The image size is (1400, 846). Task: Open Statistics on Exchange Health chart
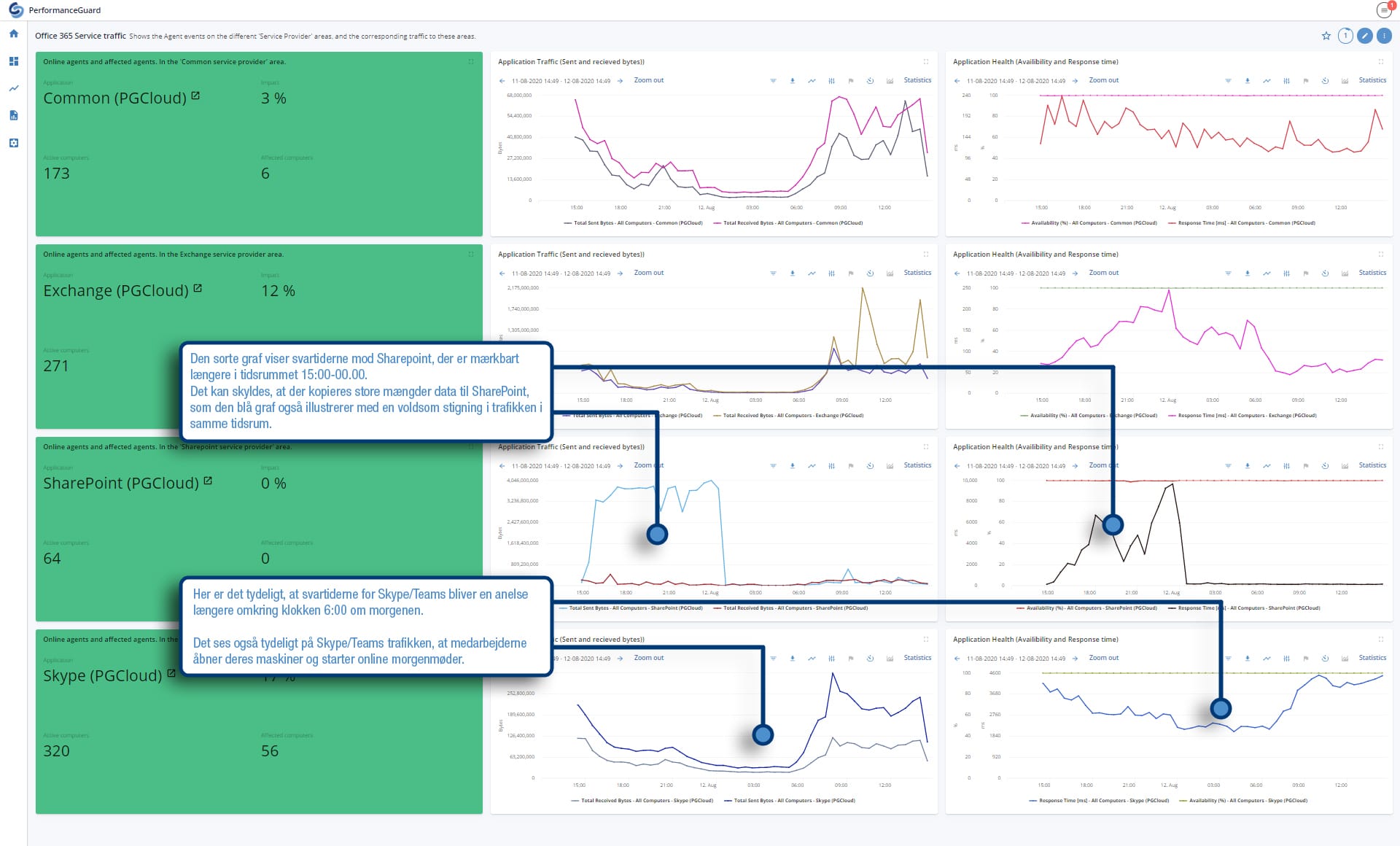[x=1372, y=273]
